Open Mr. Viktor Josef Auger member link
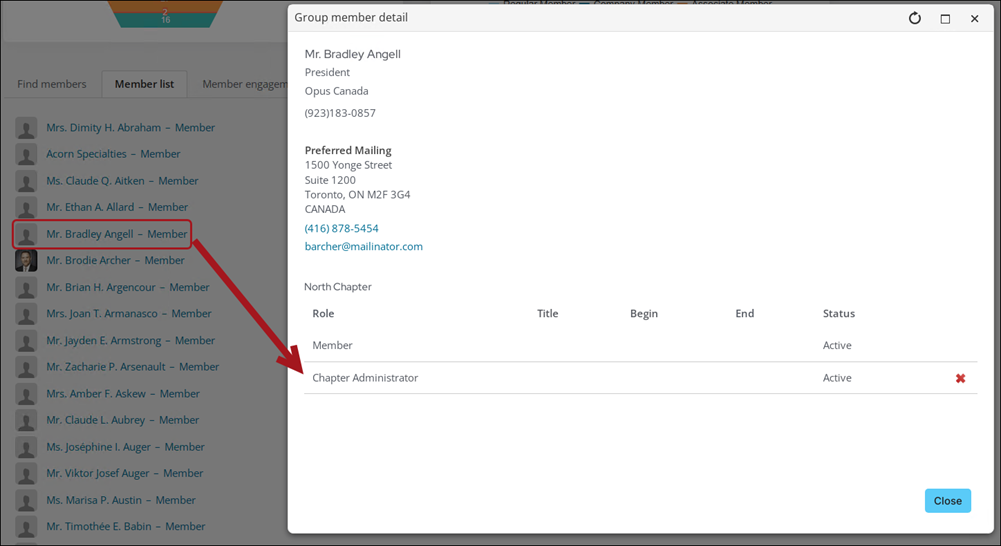Image resolution: width=1001 pixels, height=546 pixels. pyautogui.click(x=124, y=473)
